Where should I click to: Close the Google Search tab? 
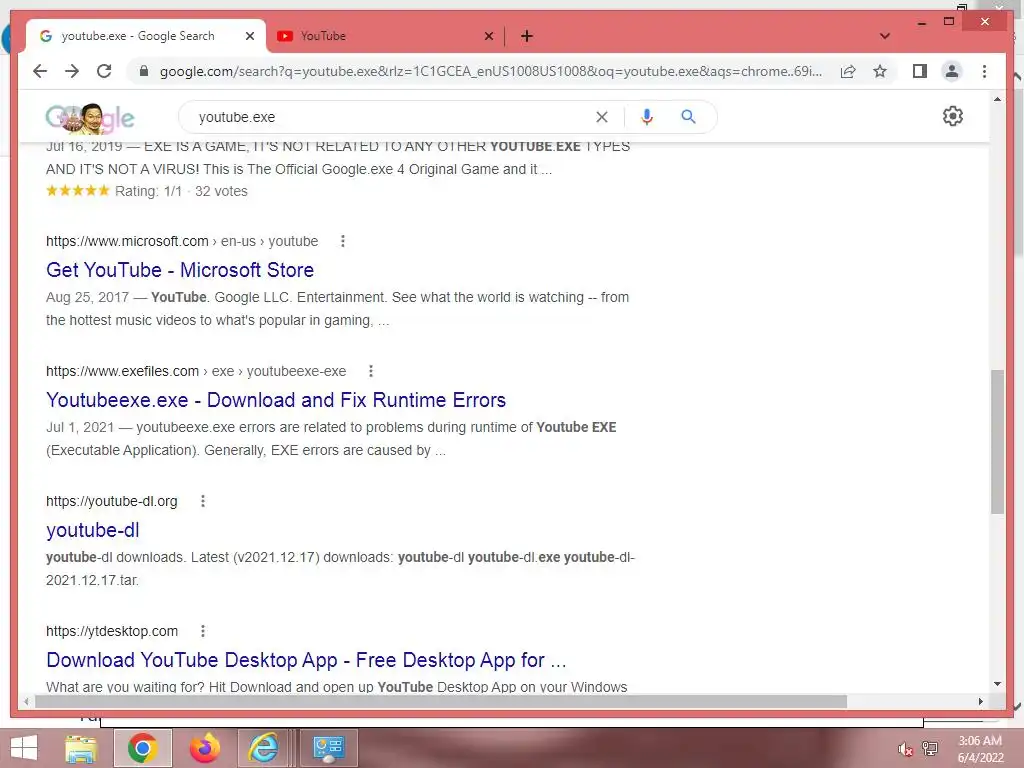click(249, 36)
